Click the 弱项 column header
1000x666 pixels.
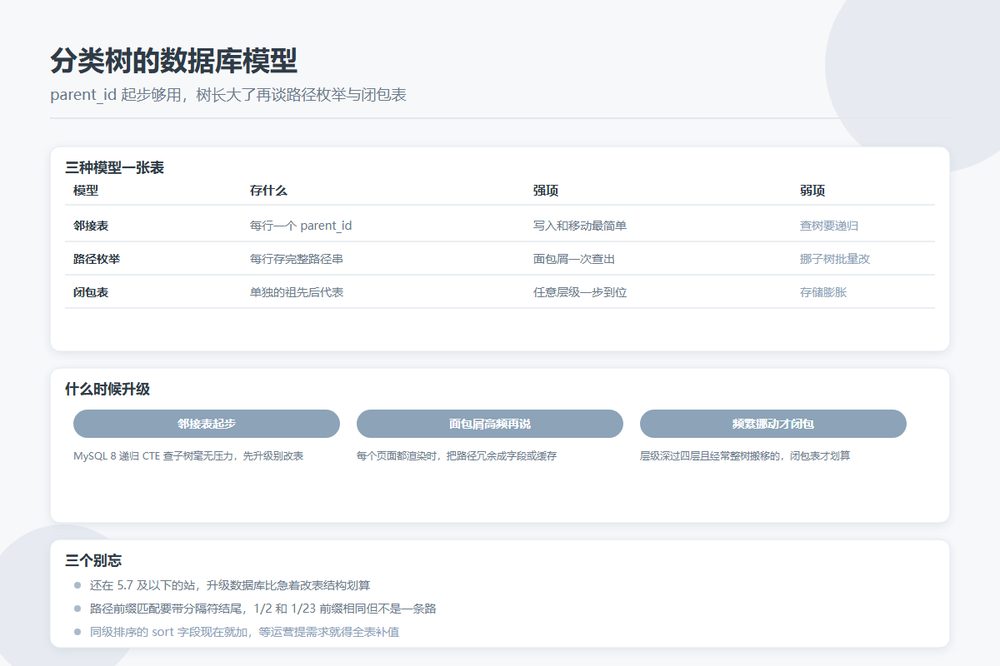tap(812, 191)
